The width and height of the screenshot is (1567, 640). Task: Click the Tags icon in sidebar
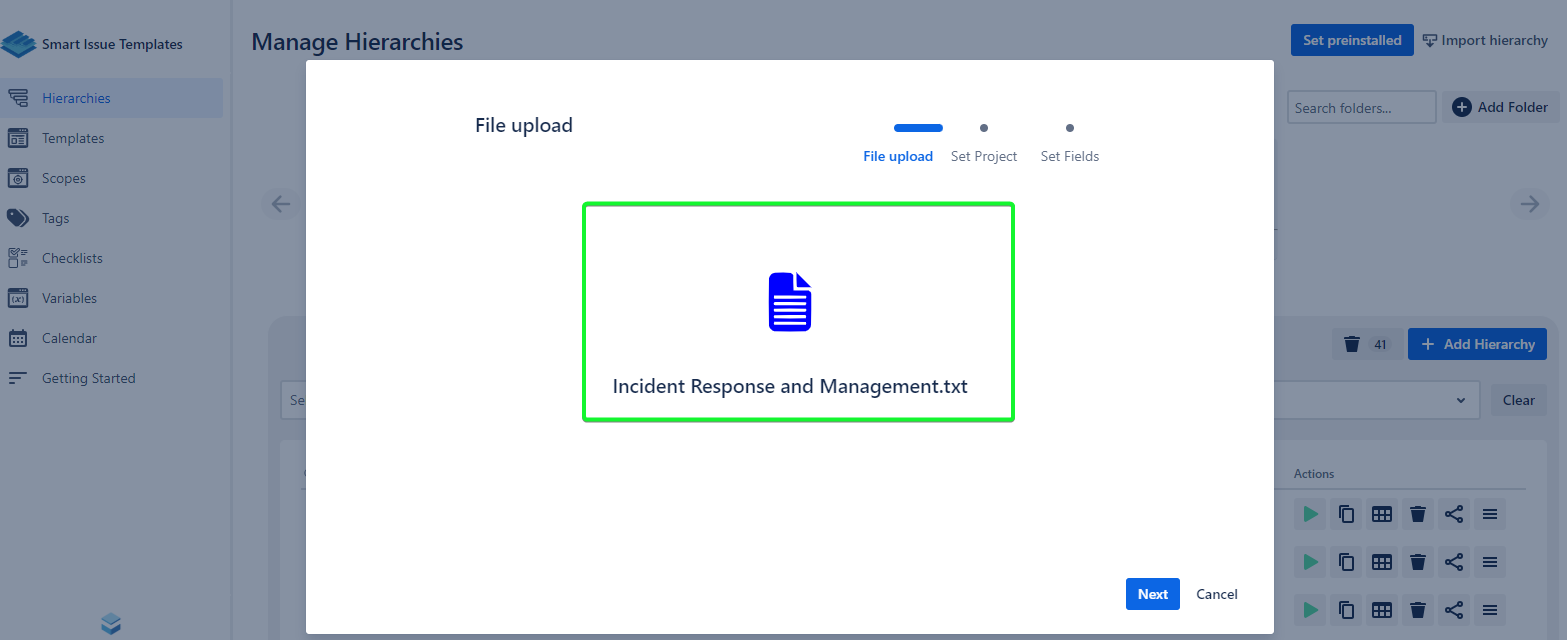click(x=18, y=218)
